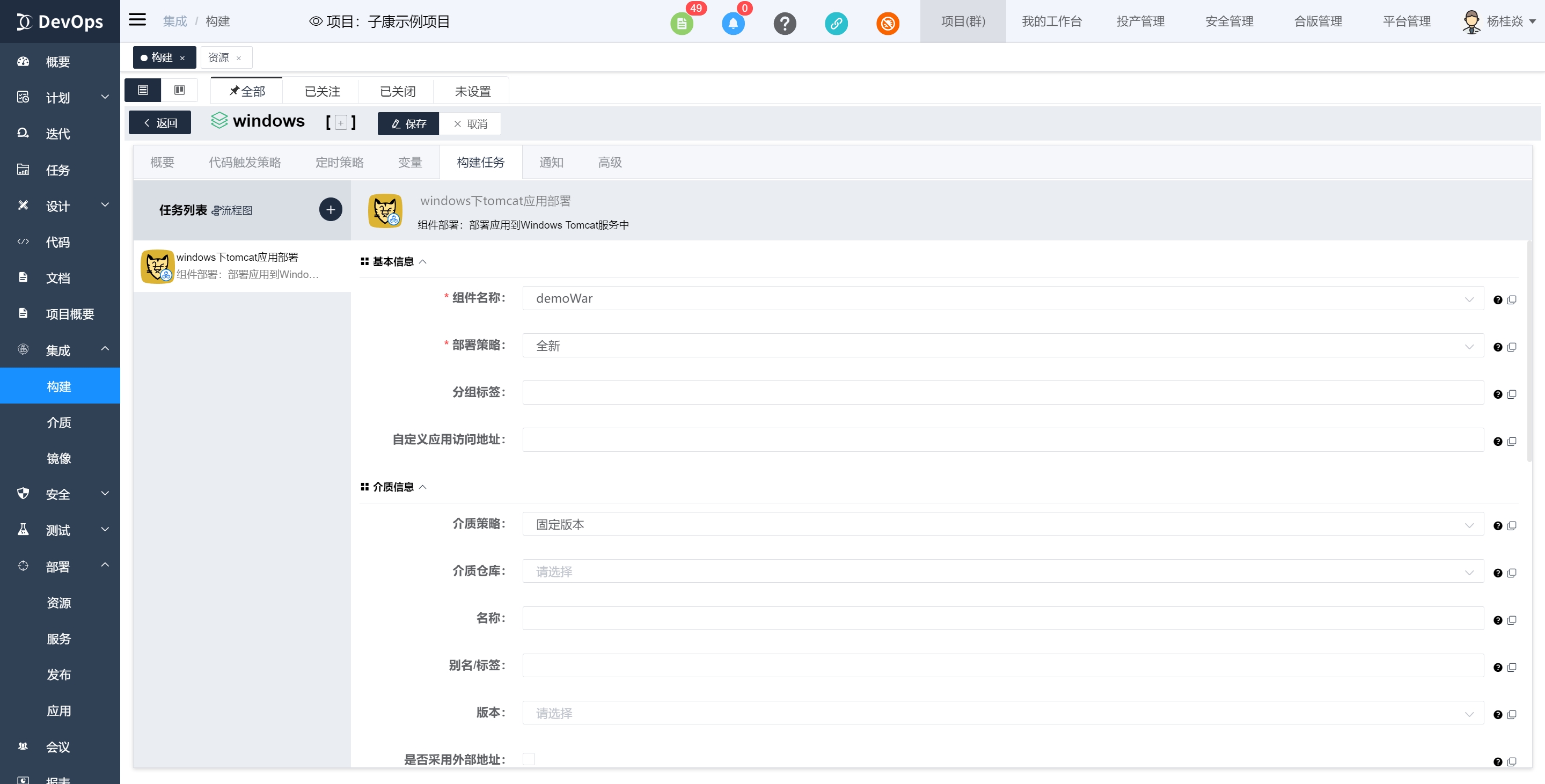Collapse the 基本信息 section
The image size is (1545, 784).
[422, 261]
